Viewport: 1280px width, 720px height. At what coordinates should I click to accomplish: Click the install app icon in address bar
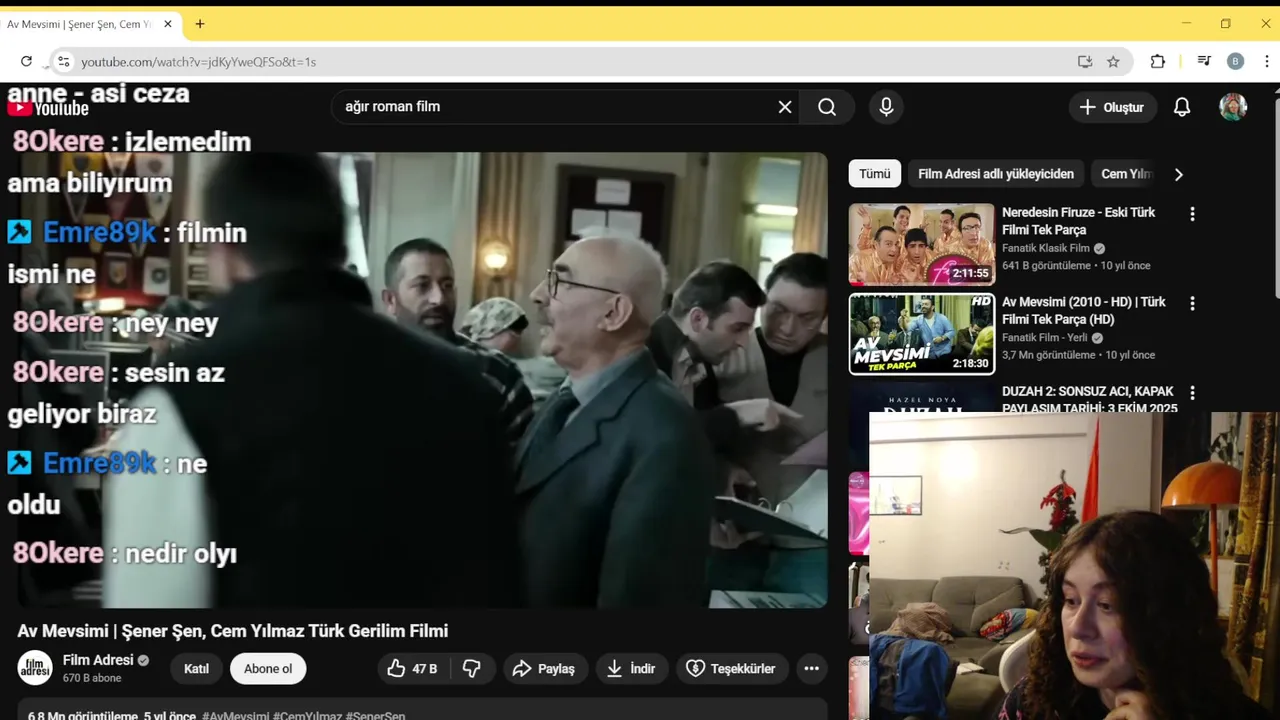pyautogui.click(x=1085, y=61)
